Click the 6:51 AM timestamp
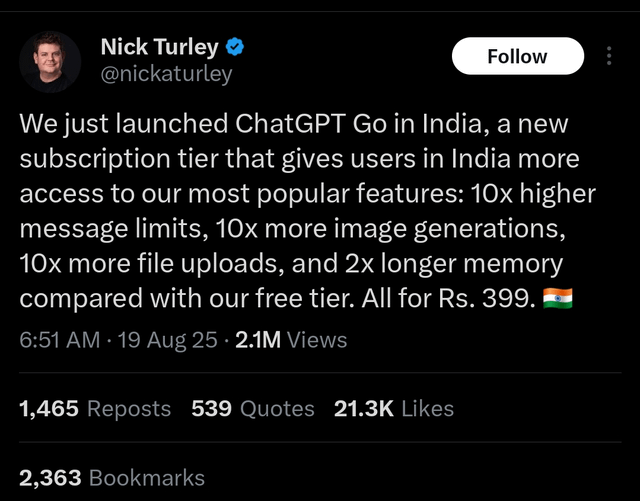Screen dimensions: 640x501 pyautogui.click(x=60, y=340)
